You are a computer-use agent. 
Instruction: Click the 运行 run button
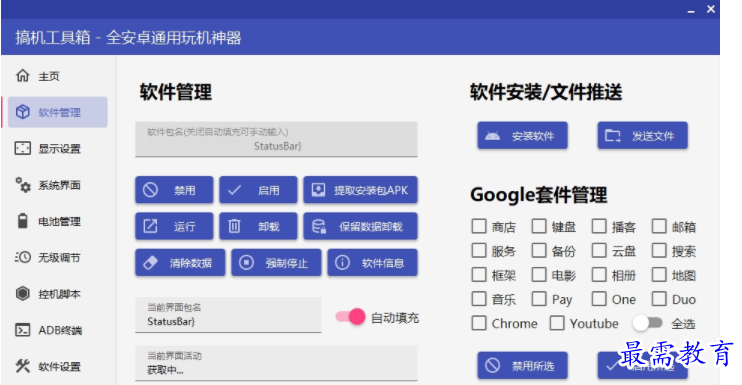click(x=174, y=227)
